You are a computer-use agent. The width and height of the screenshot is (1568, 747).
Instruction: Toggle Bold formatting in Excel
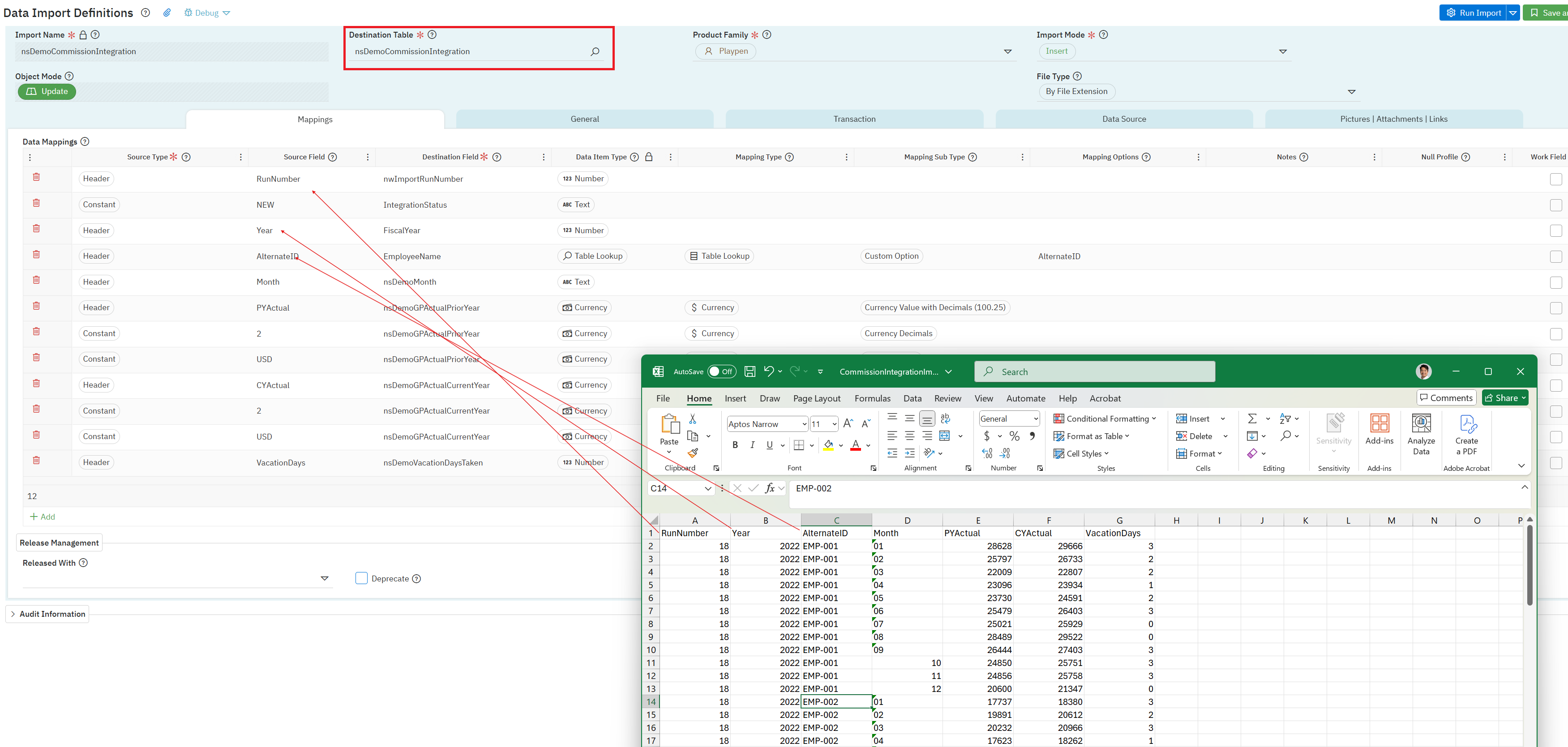[735, 445]
